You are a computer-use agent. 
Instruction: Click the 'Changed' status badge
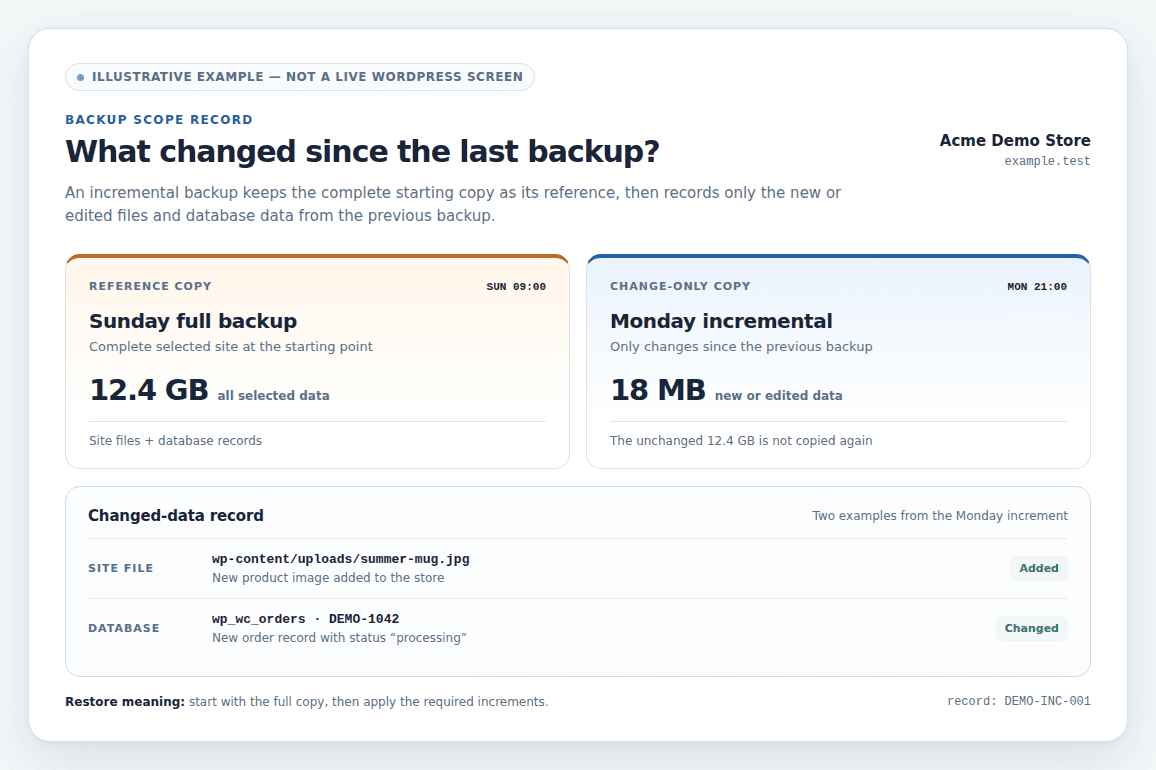(x=1031, y=628)
